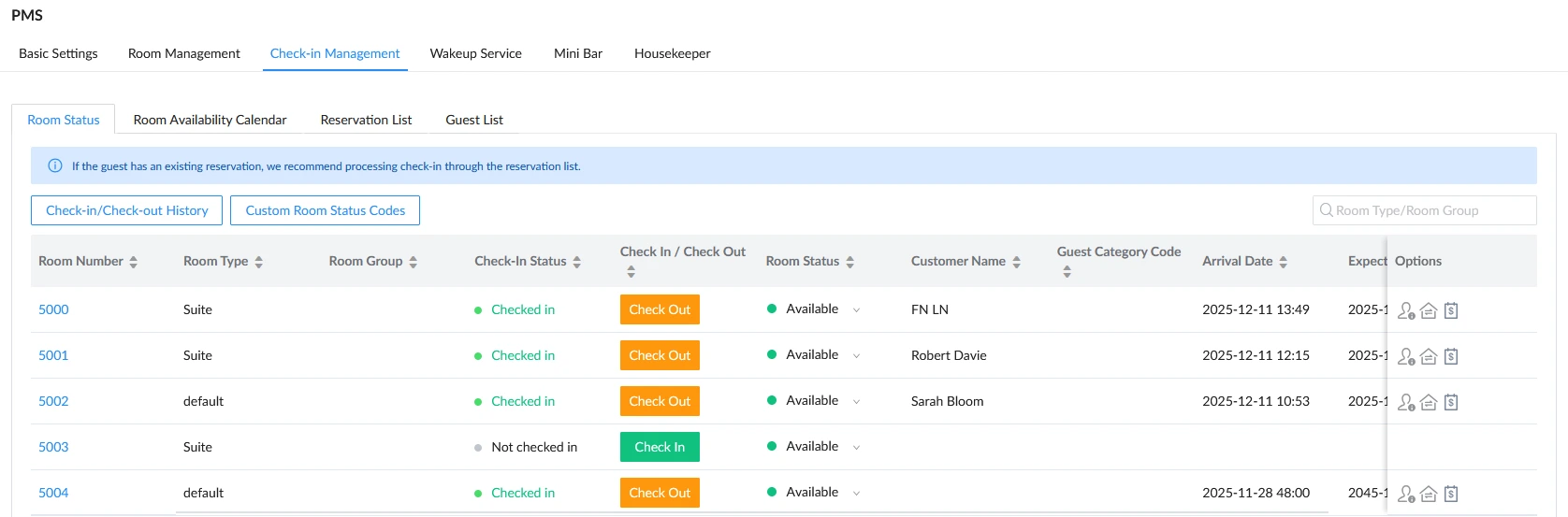Viewport: 1568px width, 517px height.
Task: Open room 5004 link
Action: pyautogui.click(x=53, y=493)
